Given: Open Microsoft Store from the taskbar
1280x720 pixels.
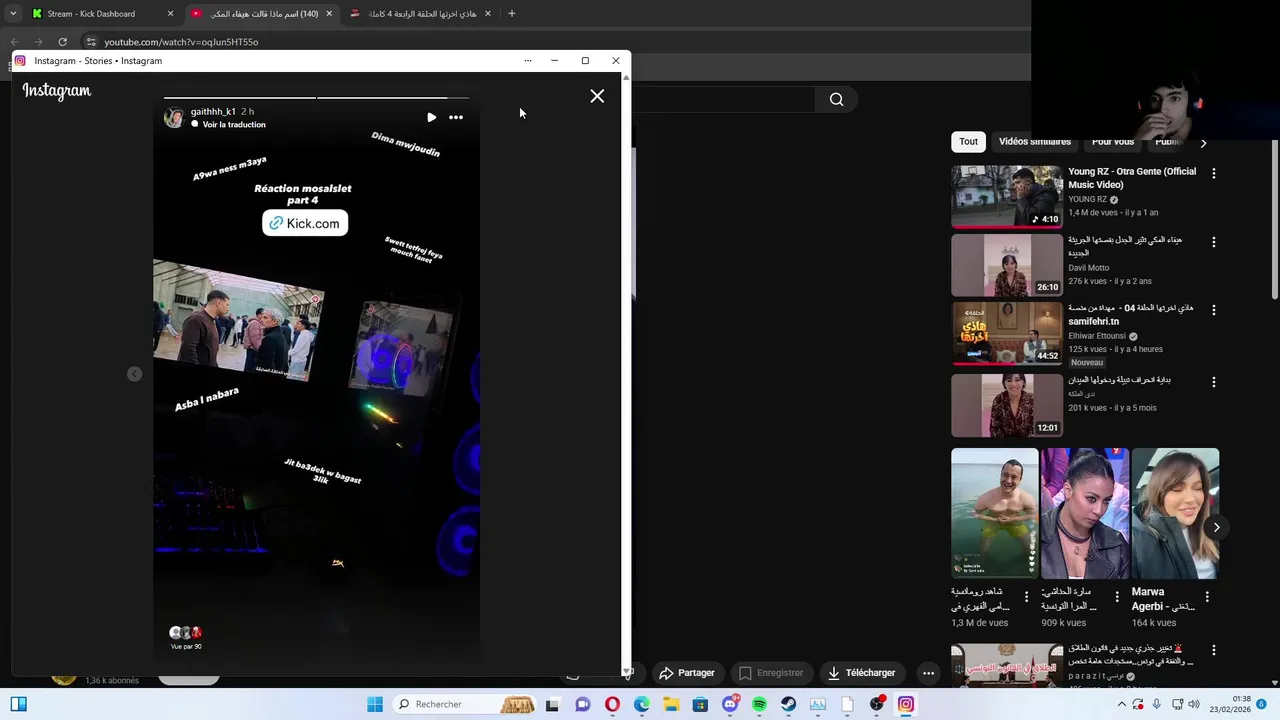Looking at the screenshot, I should [x=700, y=705].
